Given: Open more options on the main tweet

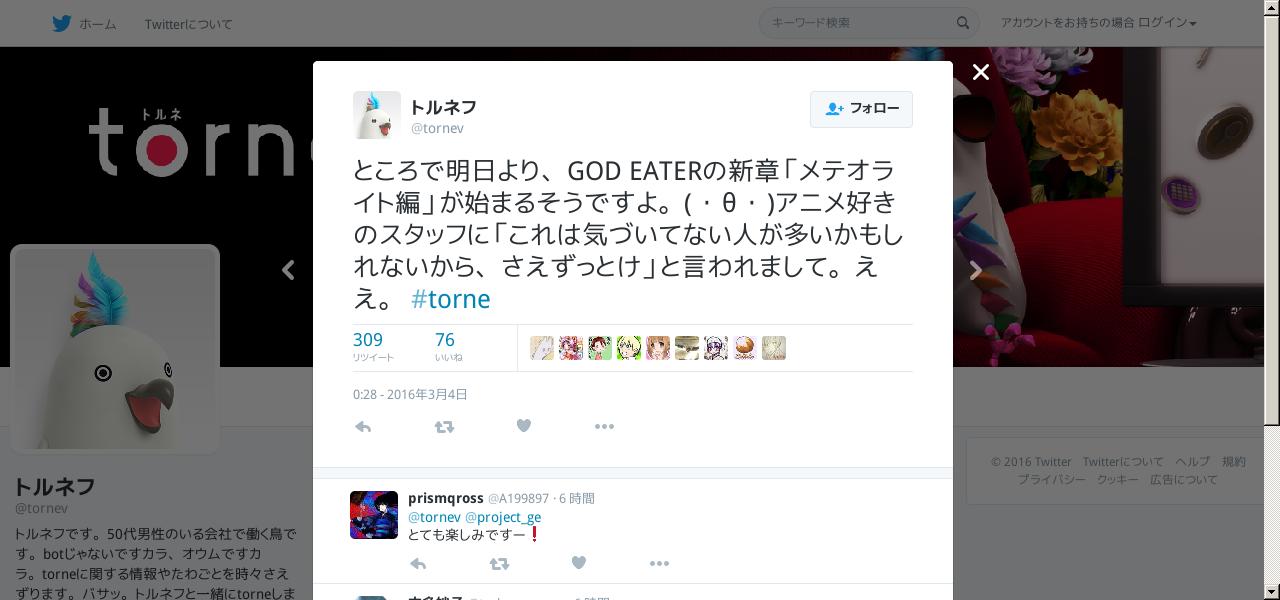Looking at the screenshot, I should tap(604, 426).
